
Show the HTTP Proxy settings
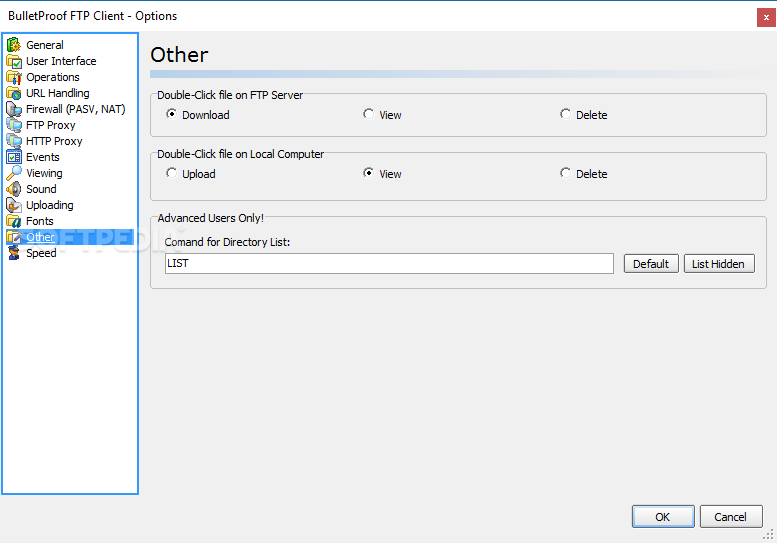(x=54, y=141)
